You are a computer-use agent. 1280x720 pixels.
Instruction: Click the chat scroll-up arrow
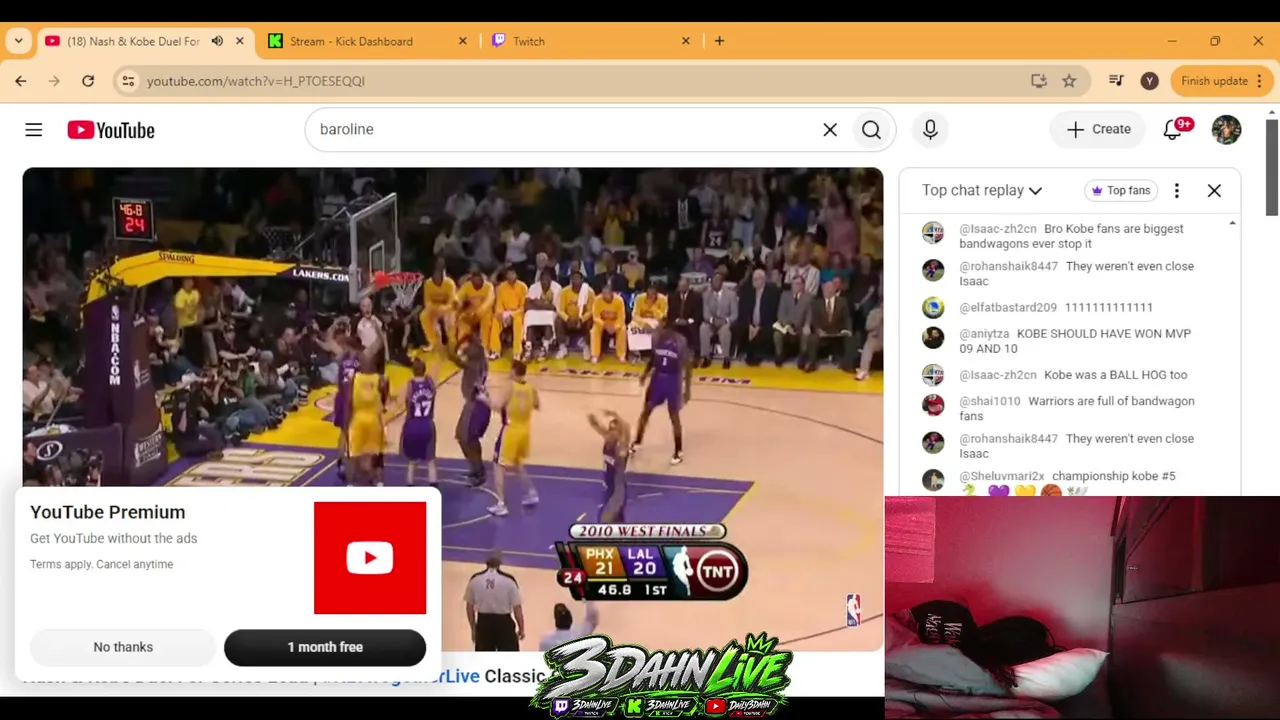point(1232,223)
